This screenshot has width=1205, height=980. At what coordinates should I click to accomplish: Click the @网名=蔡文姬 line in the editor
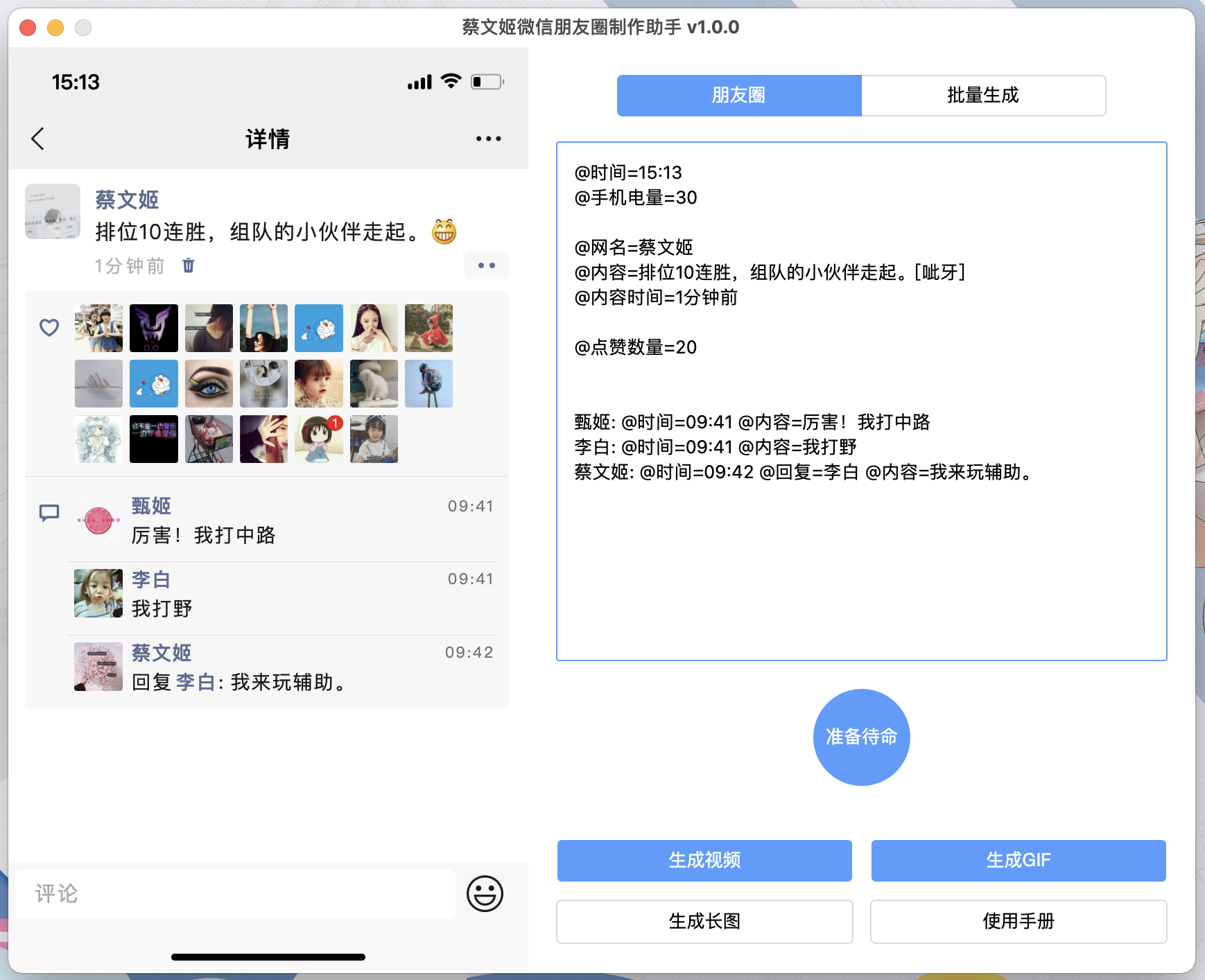click(634, 247)
